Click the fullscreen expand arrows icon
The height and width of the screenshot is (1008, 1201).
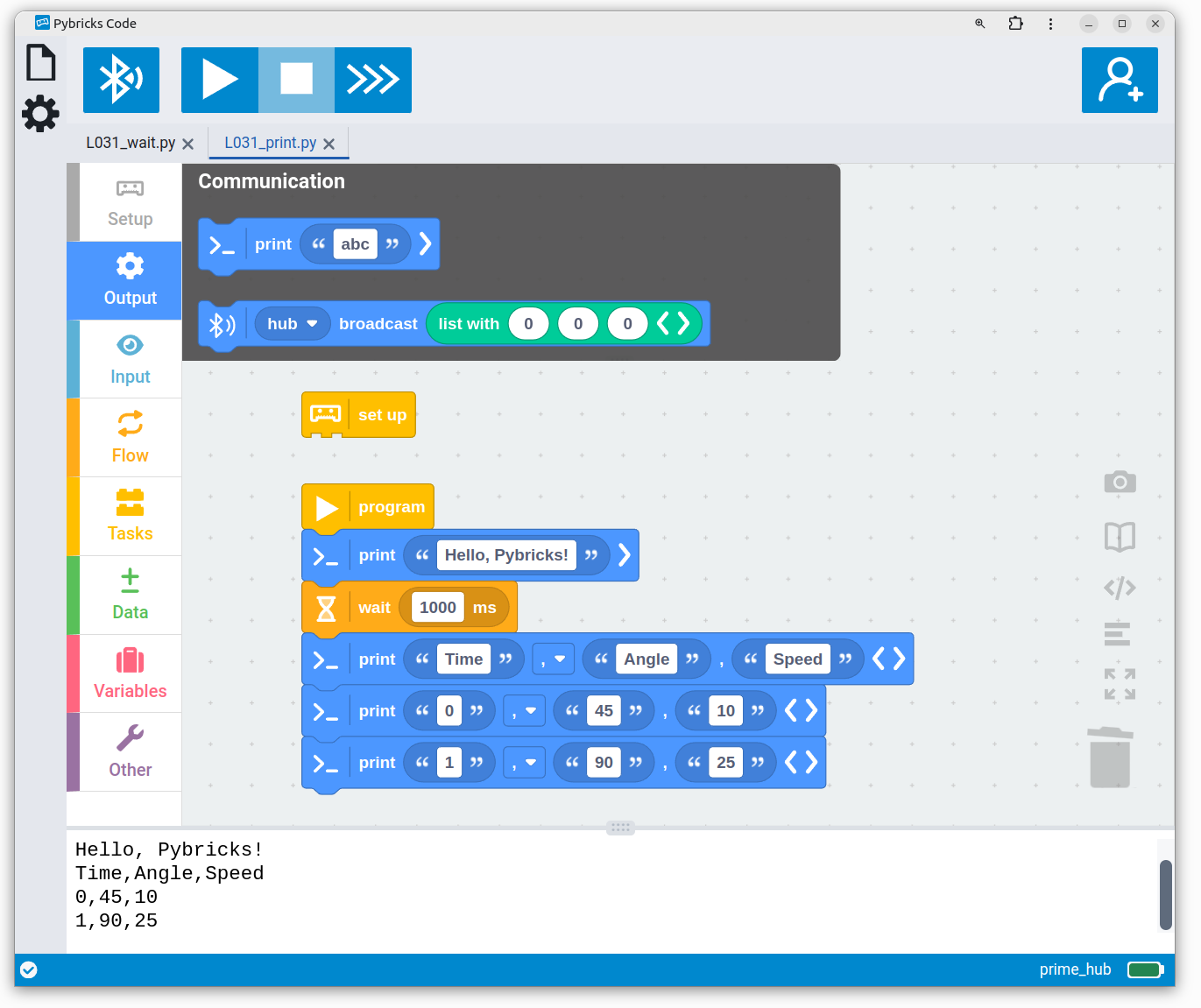1120,684
